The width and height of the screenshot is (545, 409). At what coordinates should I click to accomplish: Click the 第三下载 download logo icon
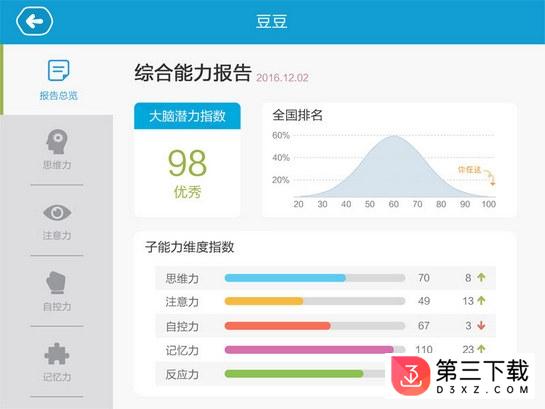pos(410,376)
